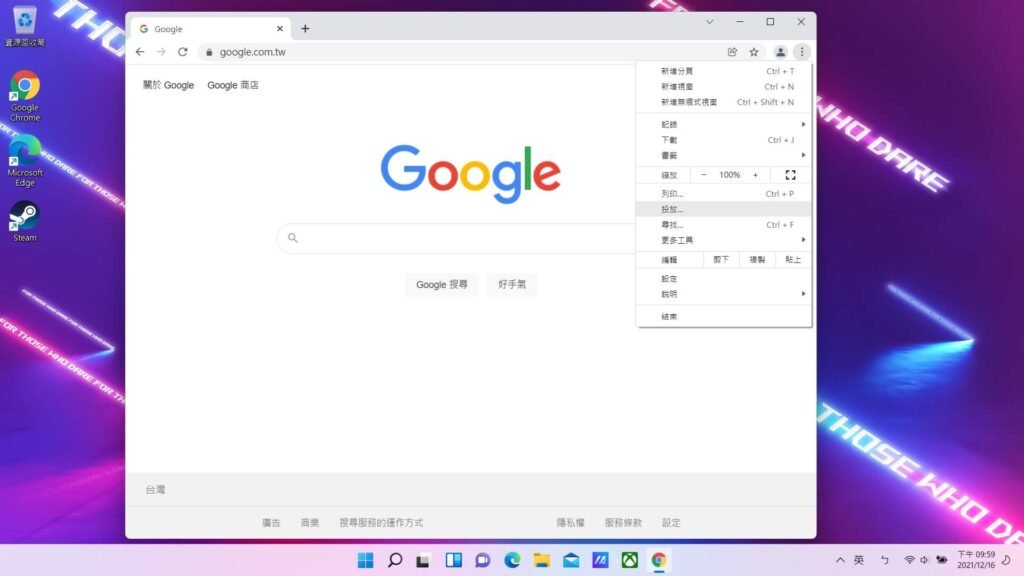Click the 廣告 footer link
This screenshot has height=576, width=1024.
point(271,522)
